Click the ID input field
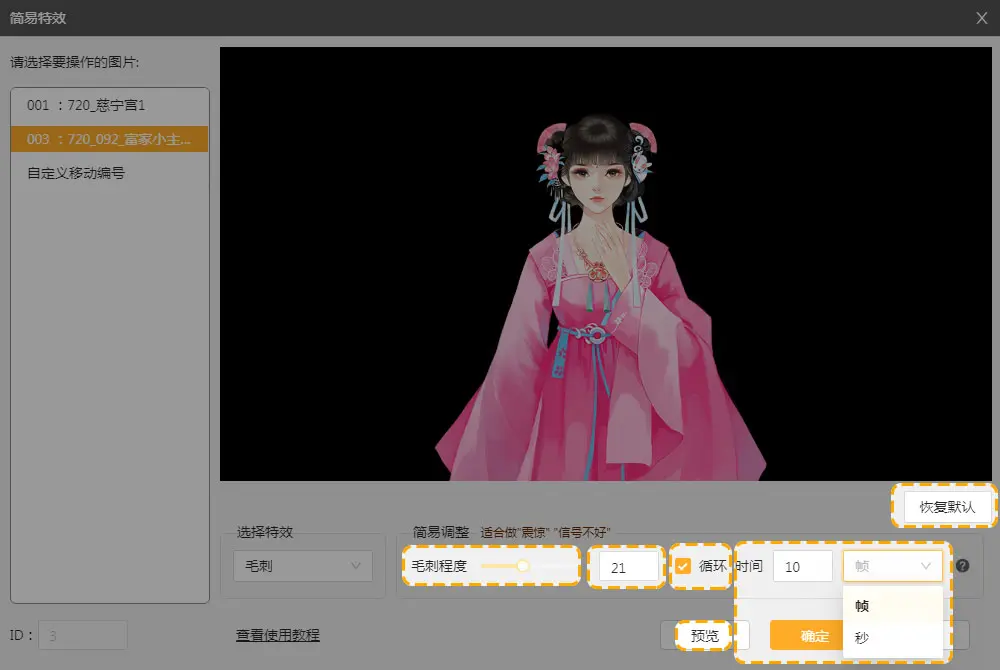Image resolution: width=1000 pixels, height=670 pixels. [x=82, y=635]
